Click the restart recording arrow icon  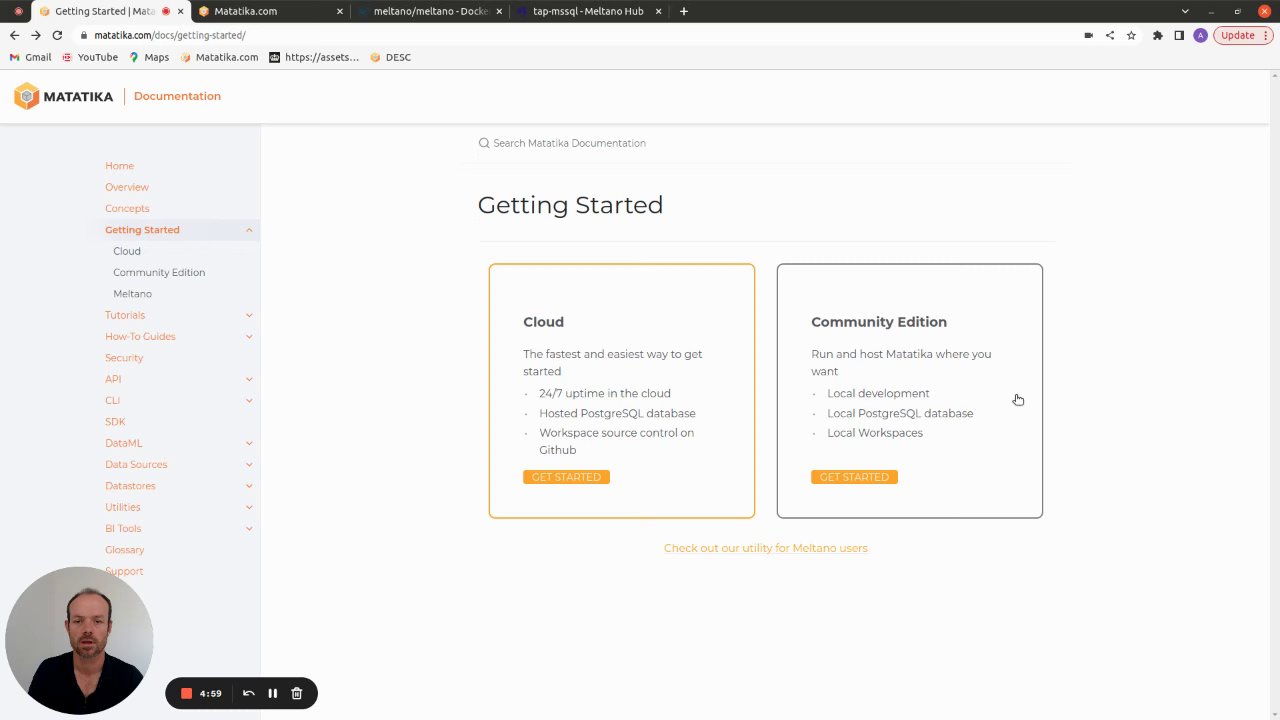pos(249,693)
